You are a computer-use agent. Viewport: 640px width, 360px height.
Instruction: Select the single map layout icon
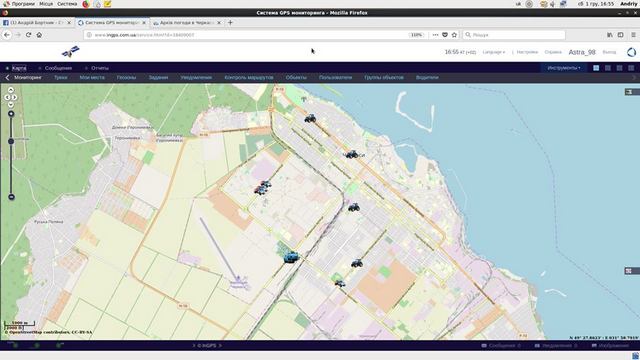[x=596, y=68]
